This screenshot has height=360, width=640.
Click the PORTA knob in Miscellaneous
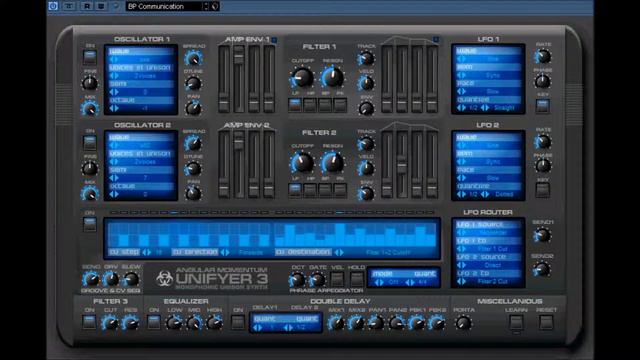[463, 323]
